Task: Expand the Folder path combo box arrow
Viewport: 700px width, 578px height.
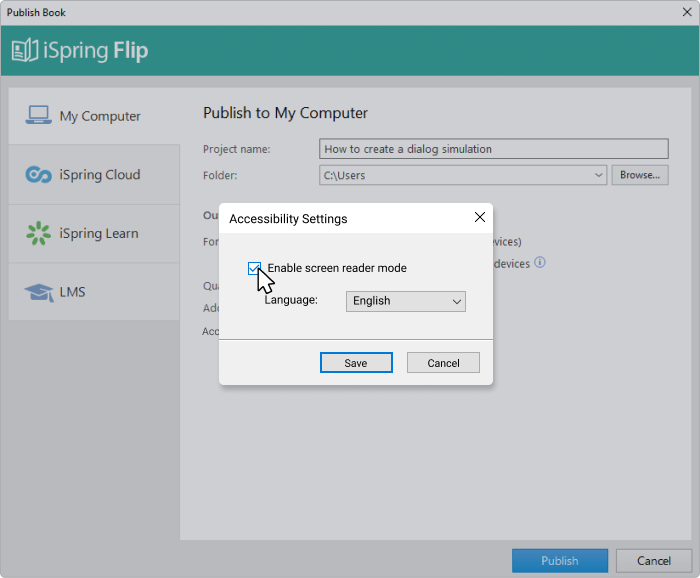Action: [x=599, y=175]
